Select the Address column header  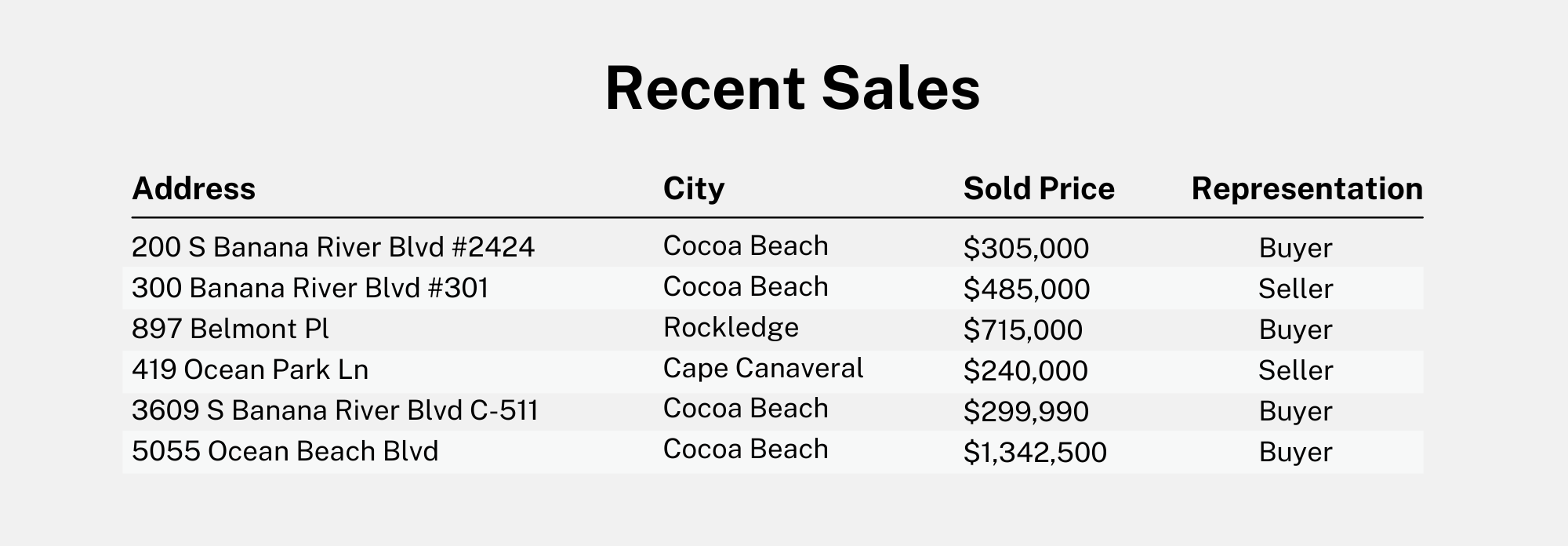pos(194,189)
